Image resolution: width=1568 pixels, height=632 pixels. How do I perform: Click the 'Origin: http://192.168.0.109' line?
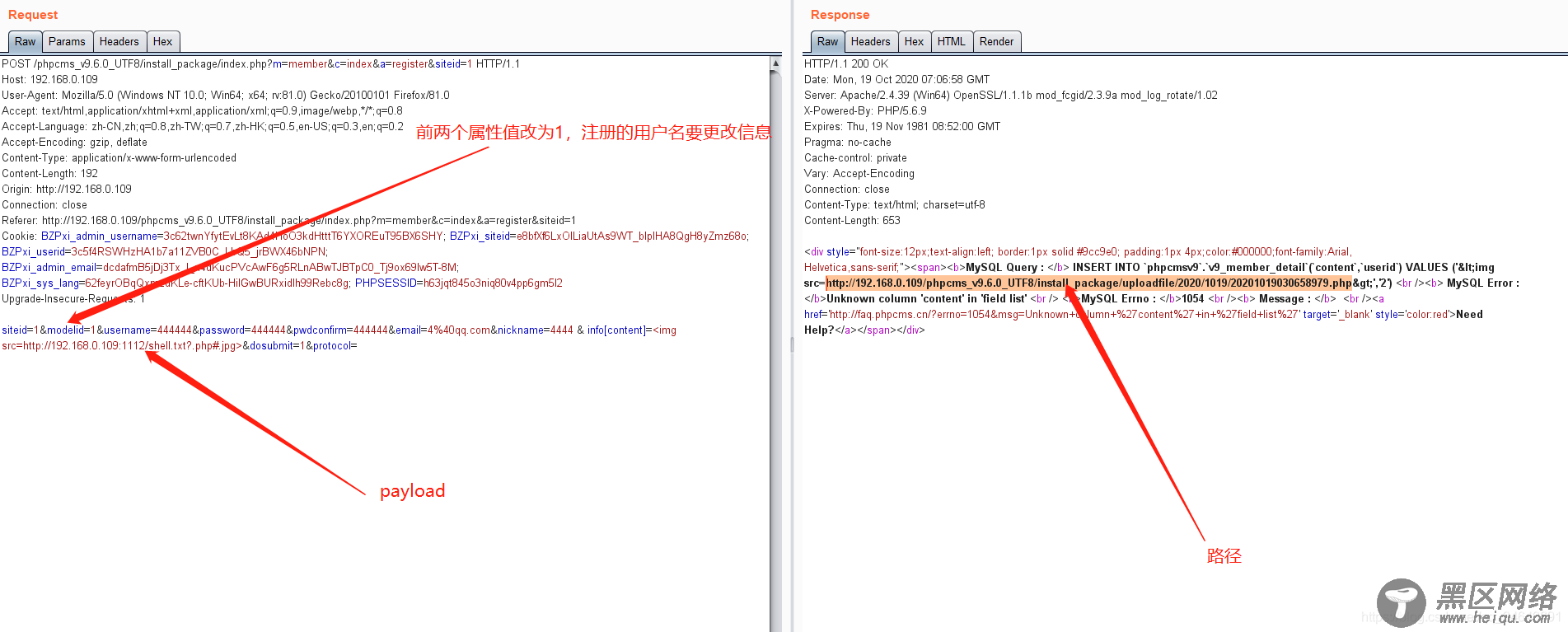pyautogui.click(x=67, y=189)
